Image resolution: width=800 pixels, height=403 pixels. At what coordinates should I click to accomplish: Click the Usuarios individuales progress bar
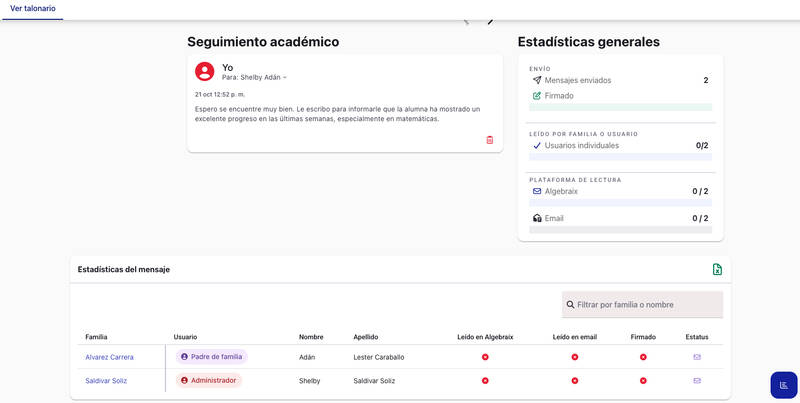pos(620,157)
